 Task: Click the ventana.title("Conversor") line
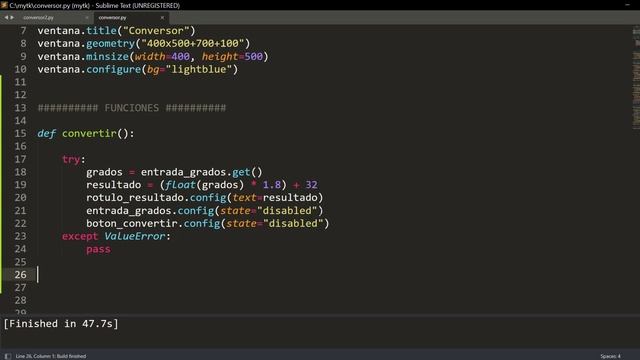(116, 31)
